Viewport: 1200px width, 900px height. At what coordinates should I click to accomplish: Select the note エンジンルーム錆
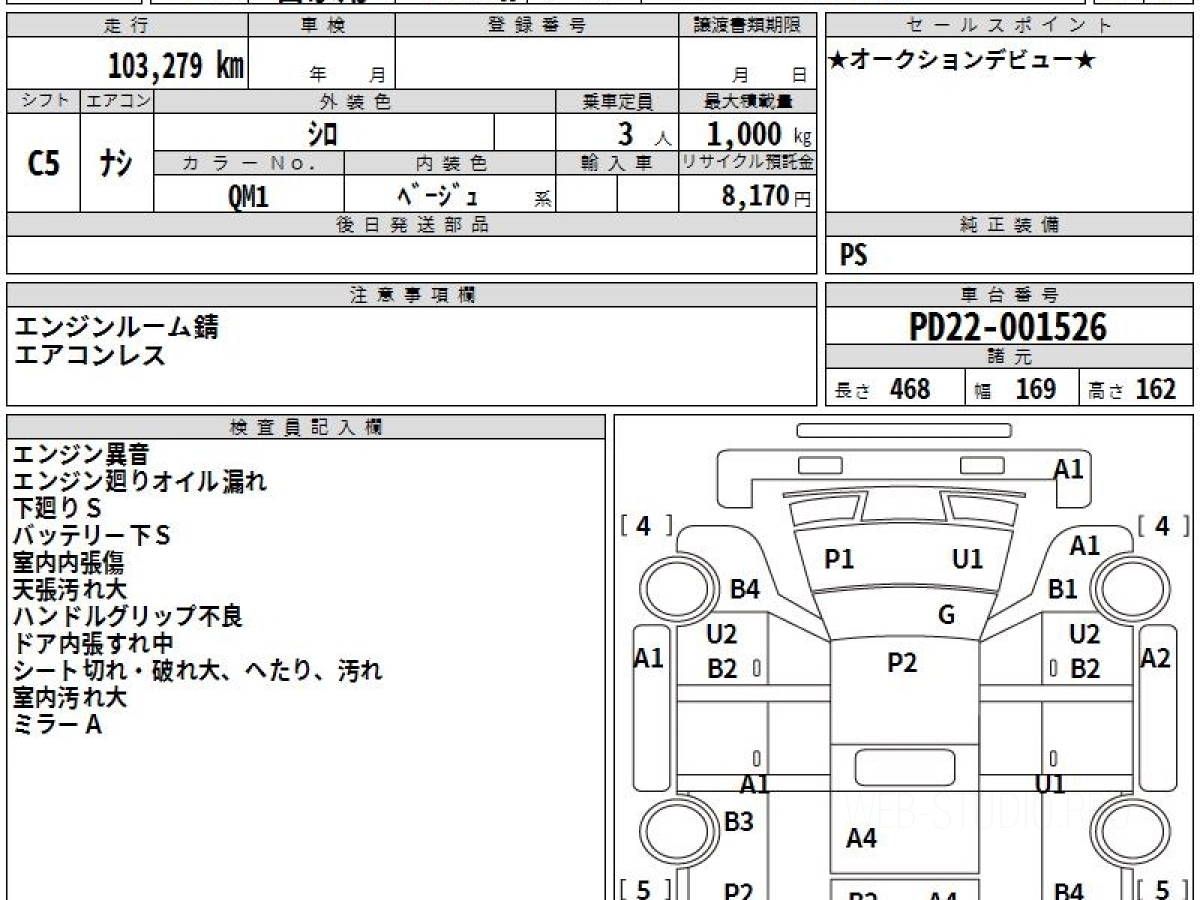[116, 326]
